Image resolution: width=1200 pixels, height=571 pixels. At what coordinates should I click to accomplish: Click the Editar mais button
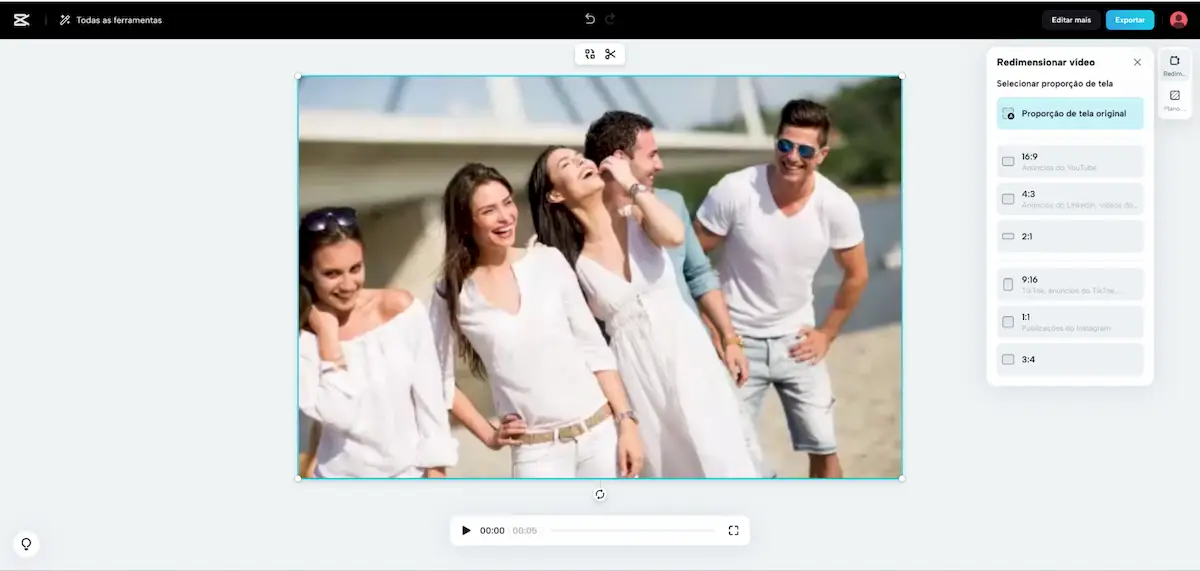coord(1071,20)
